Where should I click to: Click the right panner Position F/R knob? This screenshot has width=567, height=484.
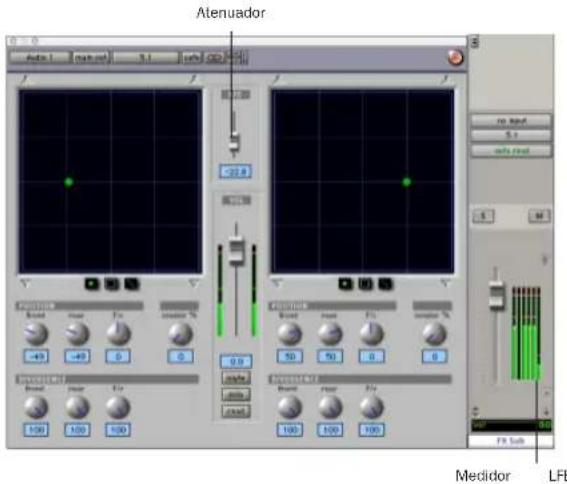coord(372,334)
